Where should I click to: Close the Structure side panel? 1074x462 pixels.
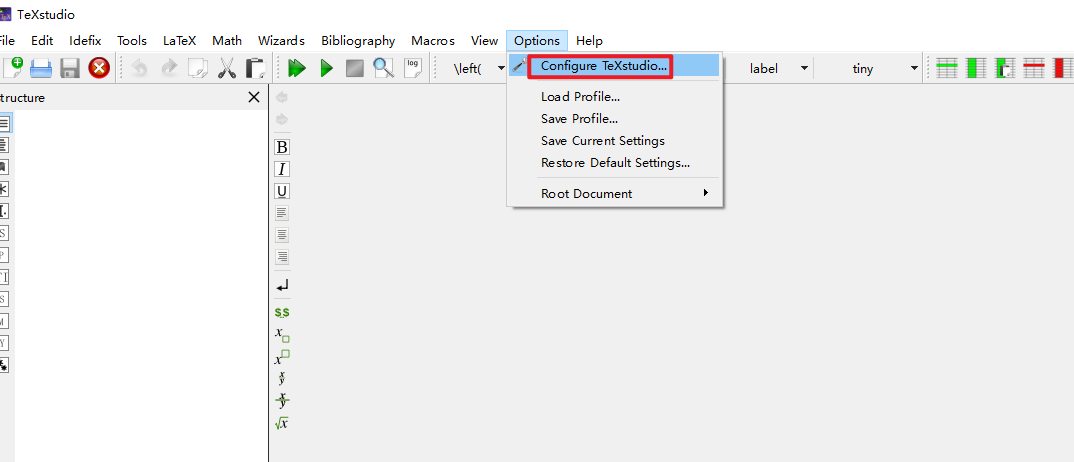[254, 97]
